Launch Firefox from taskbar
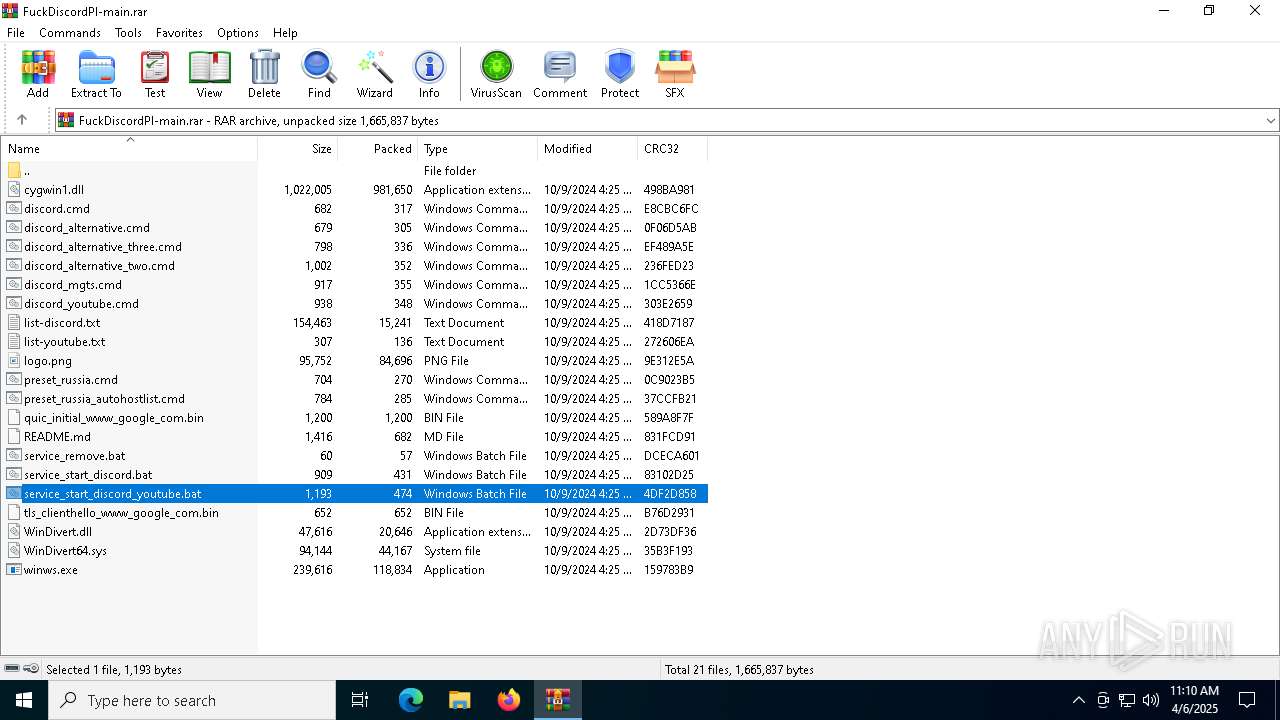1280x720 pixels. pyautogui.click(x=509, y=700)
